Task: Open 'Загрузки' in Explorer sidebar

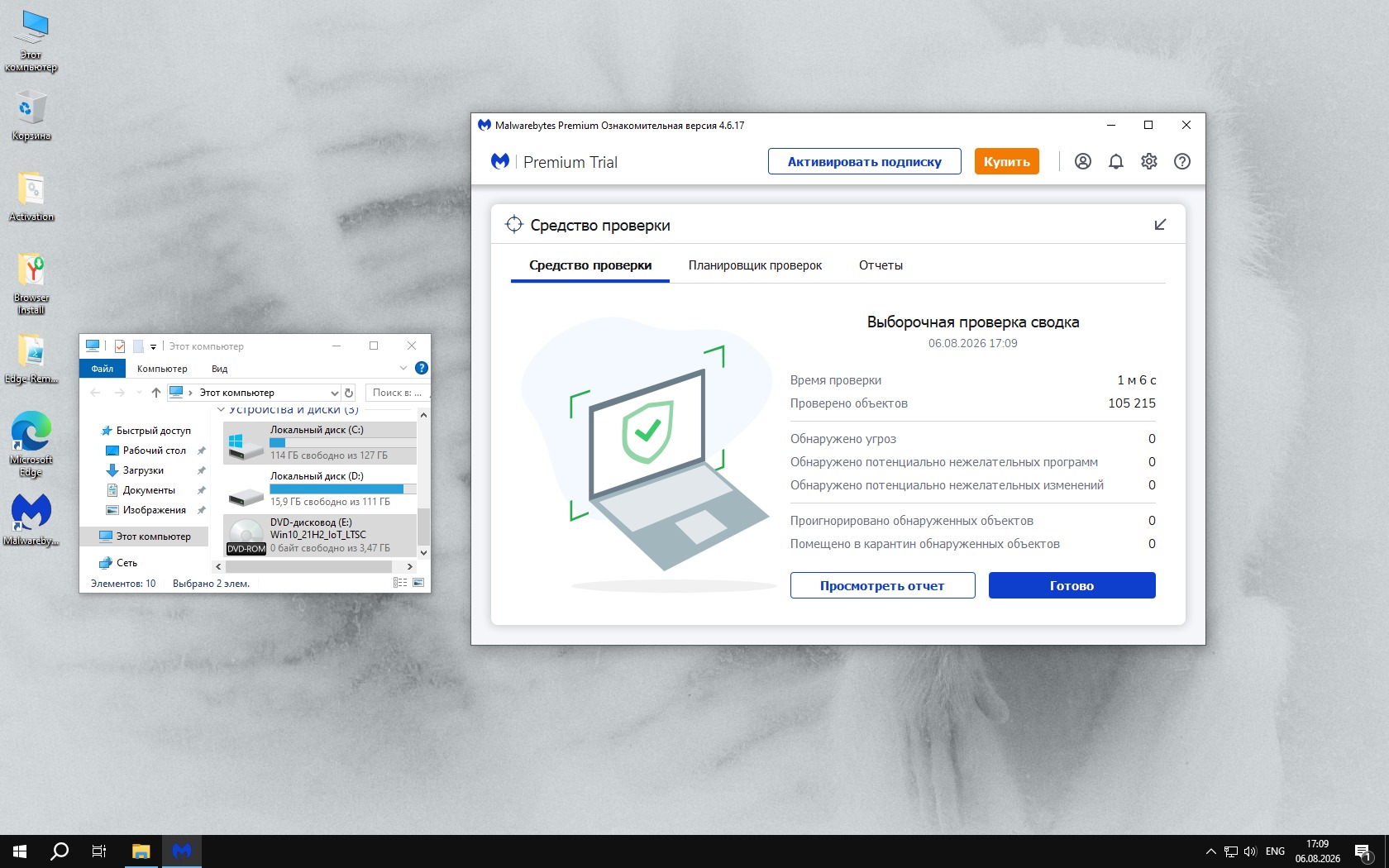Action: coord(143,470)
